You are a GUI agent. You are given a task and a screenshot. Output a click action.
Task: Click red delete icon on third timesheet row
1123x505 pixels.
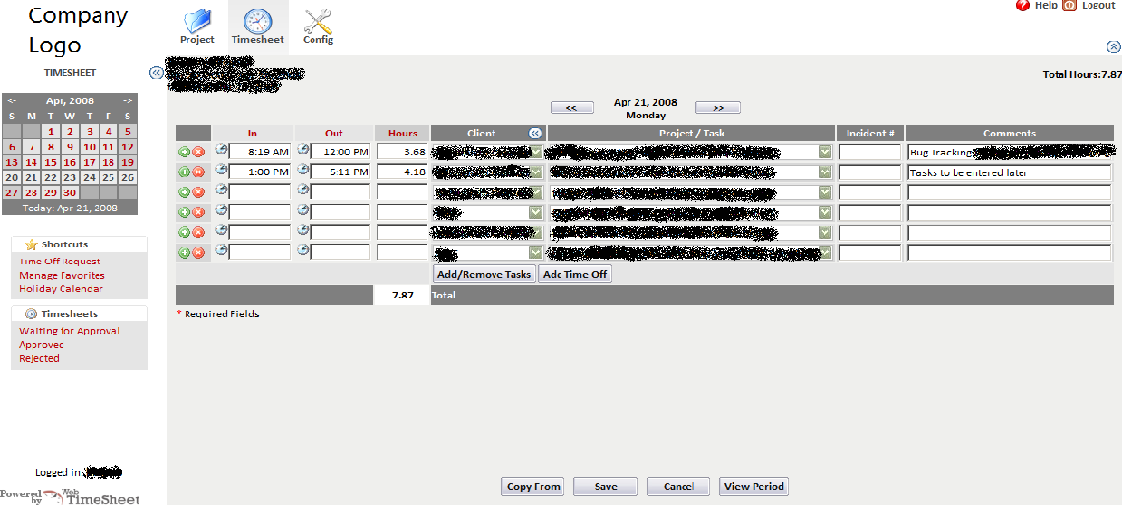198,192
